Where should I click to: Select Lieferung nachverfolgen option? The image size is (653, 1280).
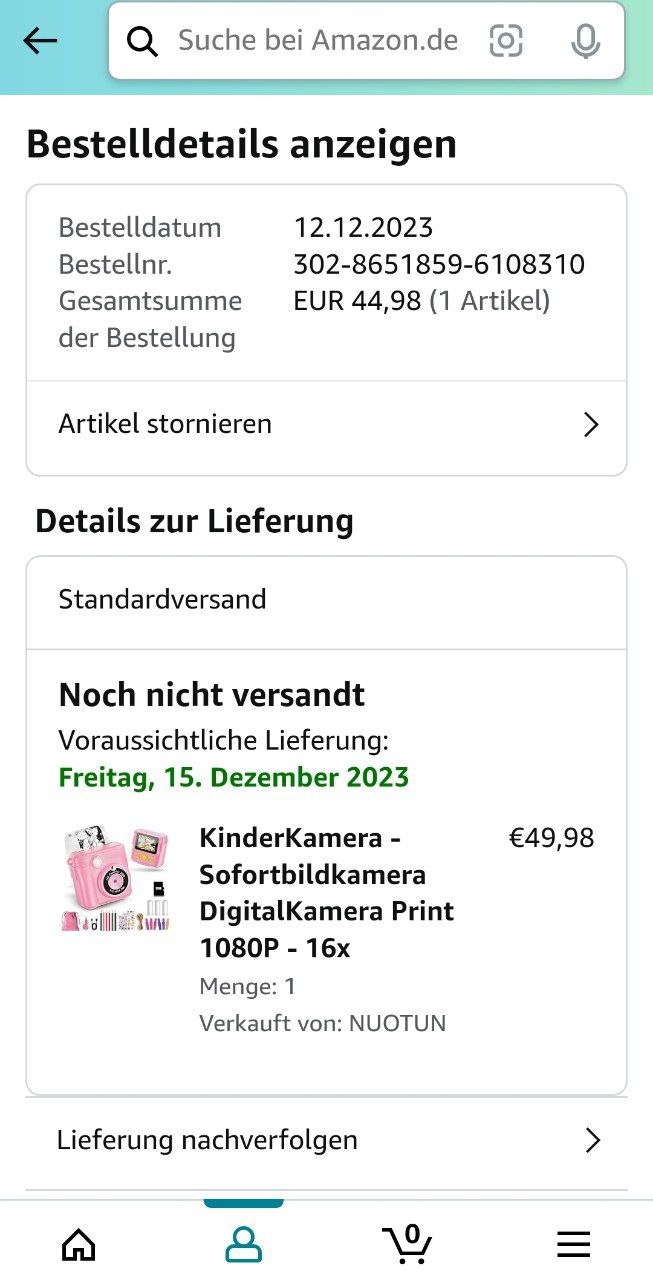coord(207,1140)
